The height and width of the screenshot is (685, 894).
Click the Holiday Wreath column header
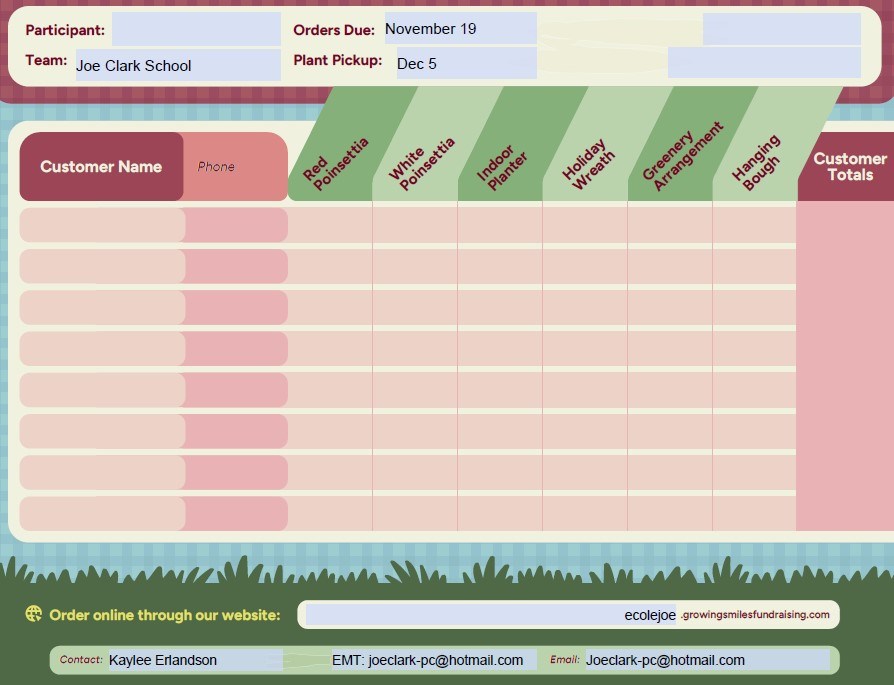pyautogui.click(x=588, y=165)
